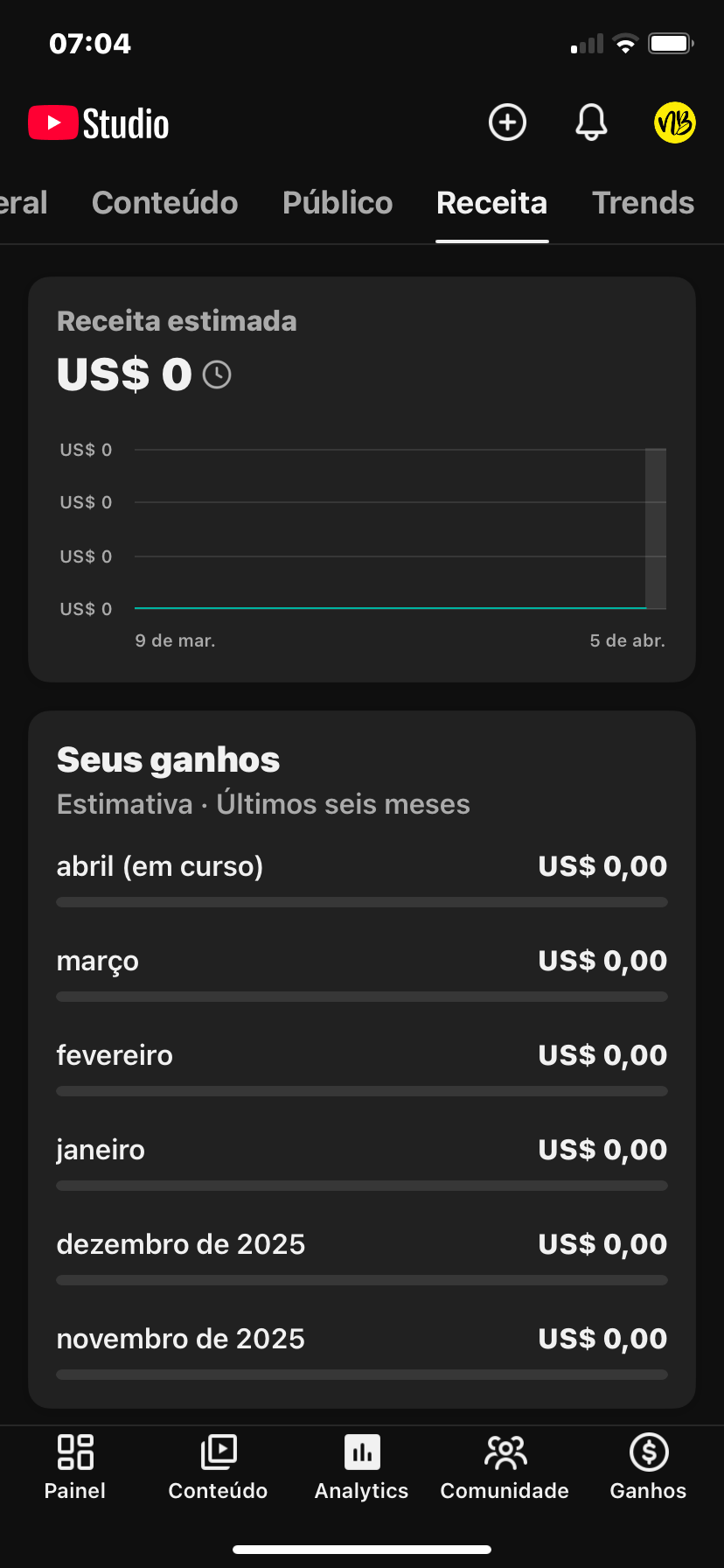Viewport: 724px width, 1568px height.
Task: Select the Trends tab
Action: [643, 203]
